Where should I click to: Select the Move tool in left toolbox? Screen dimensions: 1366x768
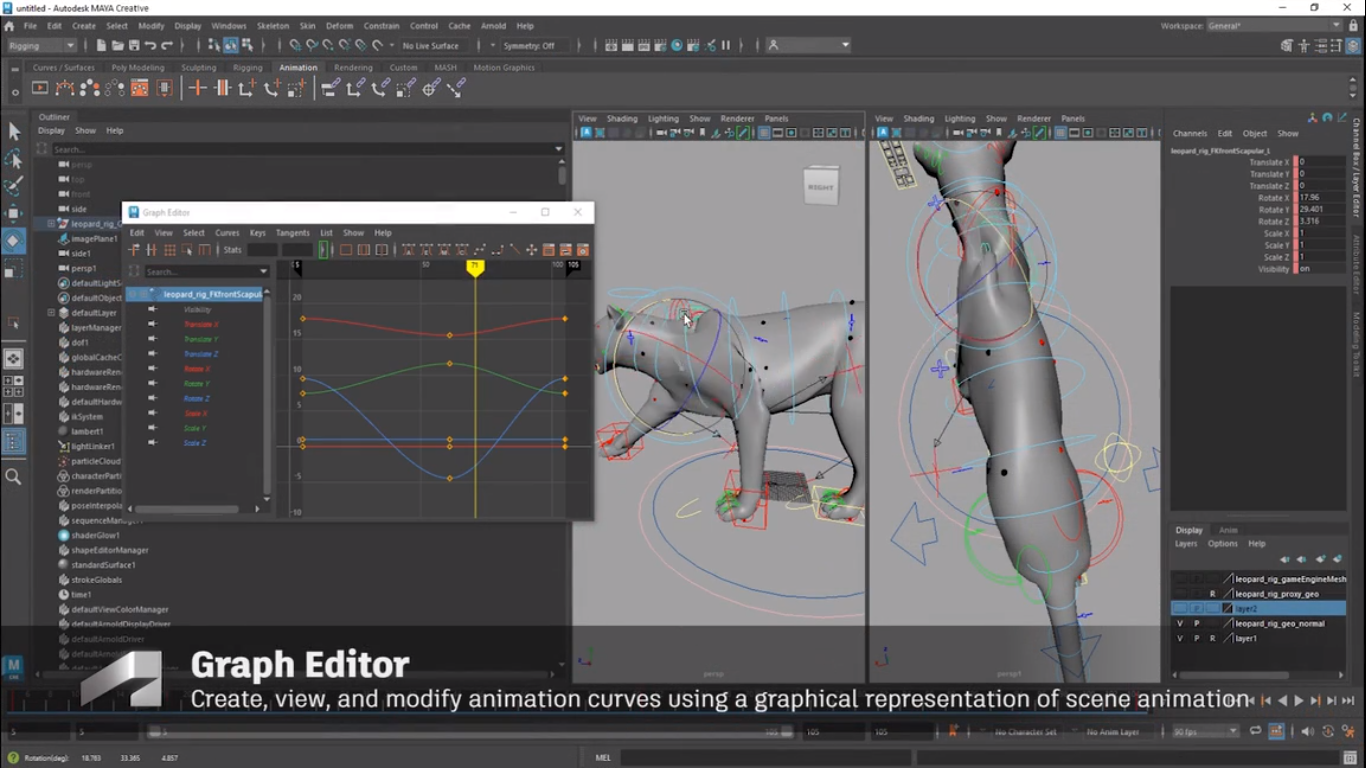pos(14,213)
